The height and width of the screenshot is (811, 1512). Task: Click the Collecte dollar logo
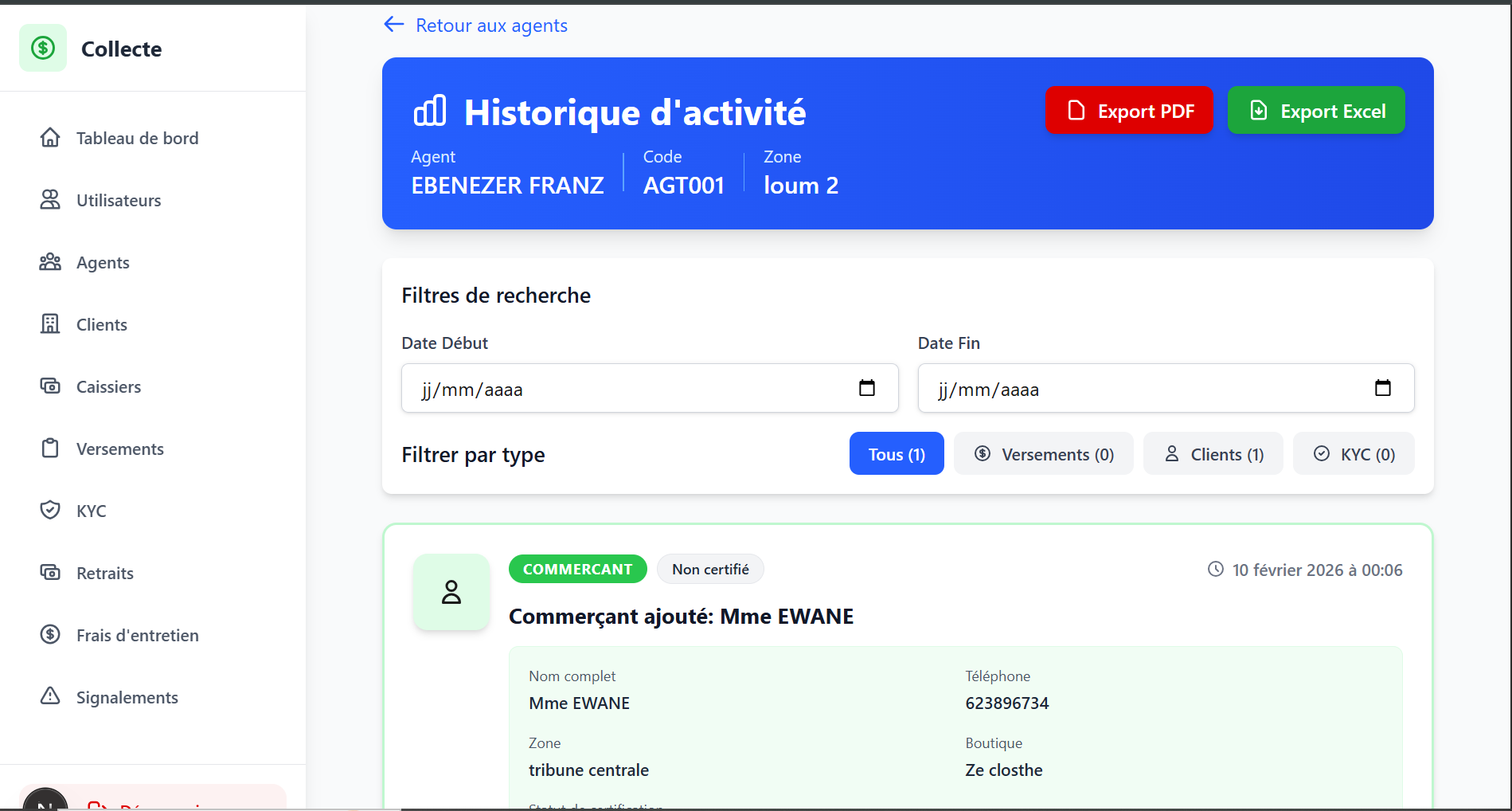43,48
